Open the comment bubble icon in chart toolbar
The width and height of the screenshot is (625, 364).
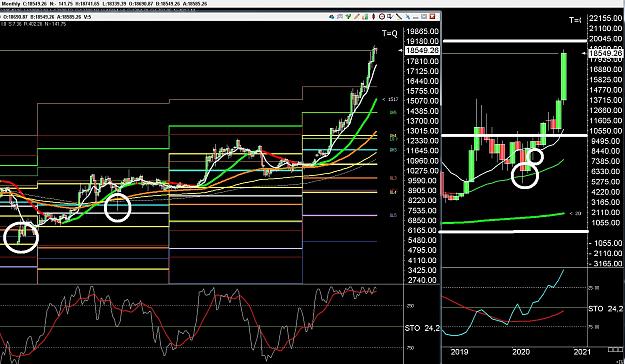tap(340, 17)
